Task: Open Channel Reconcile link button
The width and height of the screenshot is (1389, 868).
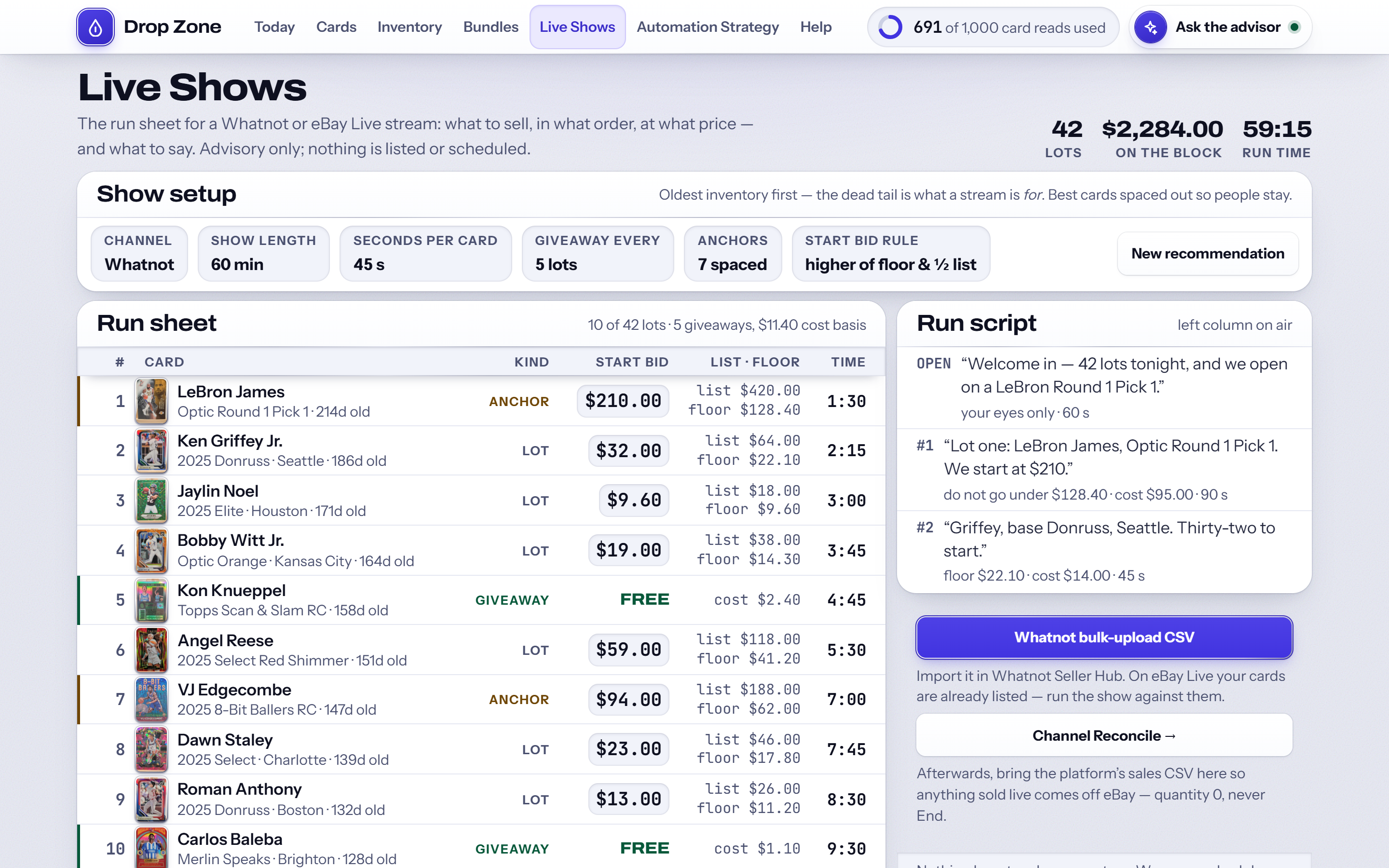Action: pos(1104,735)
